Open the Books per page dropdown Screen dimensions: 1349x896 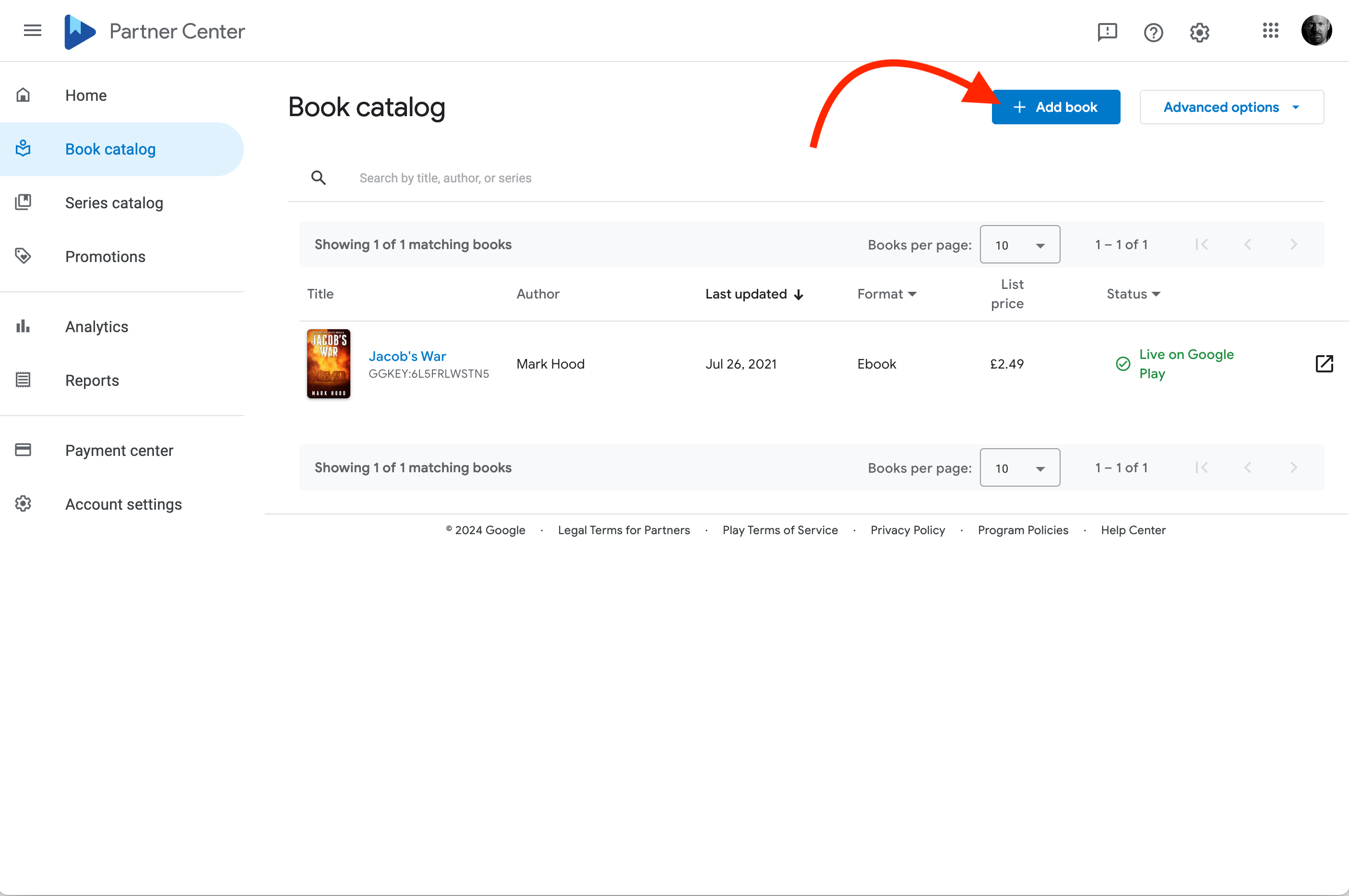point(1019,244)
